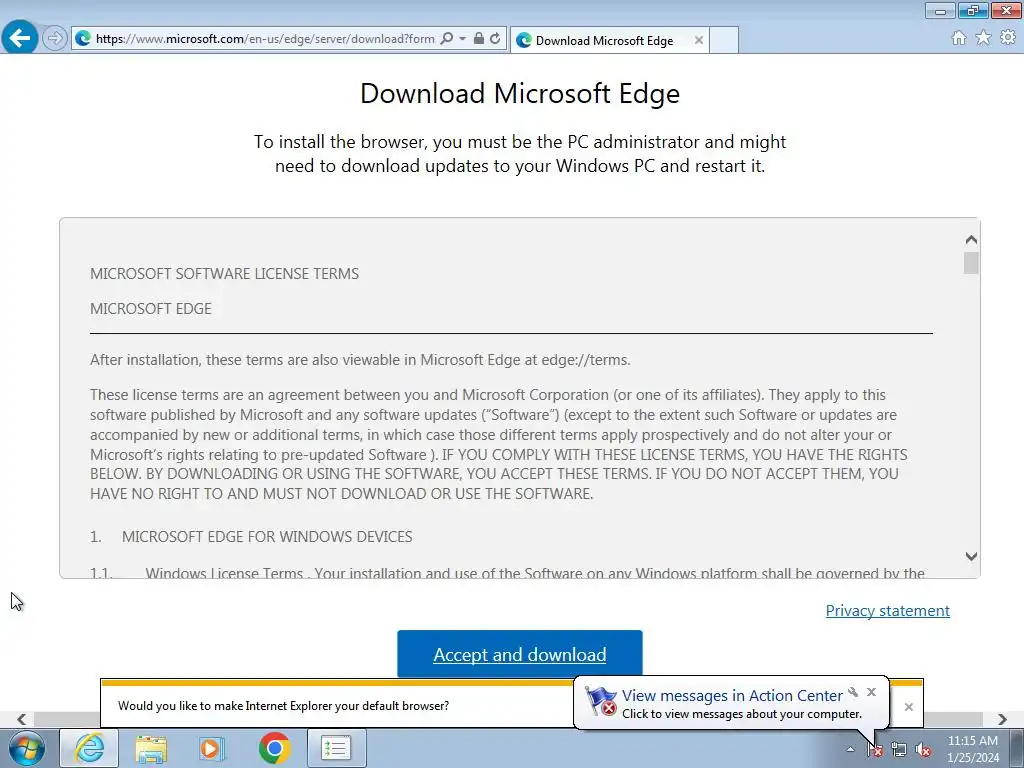Image resolution: width=1024 pixels, height=768 pixels.
Task: Click the Download Microsoft Edge heading
Action: pyautogui.click(x=520, y=93)
